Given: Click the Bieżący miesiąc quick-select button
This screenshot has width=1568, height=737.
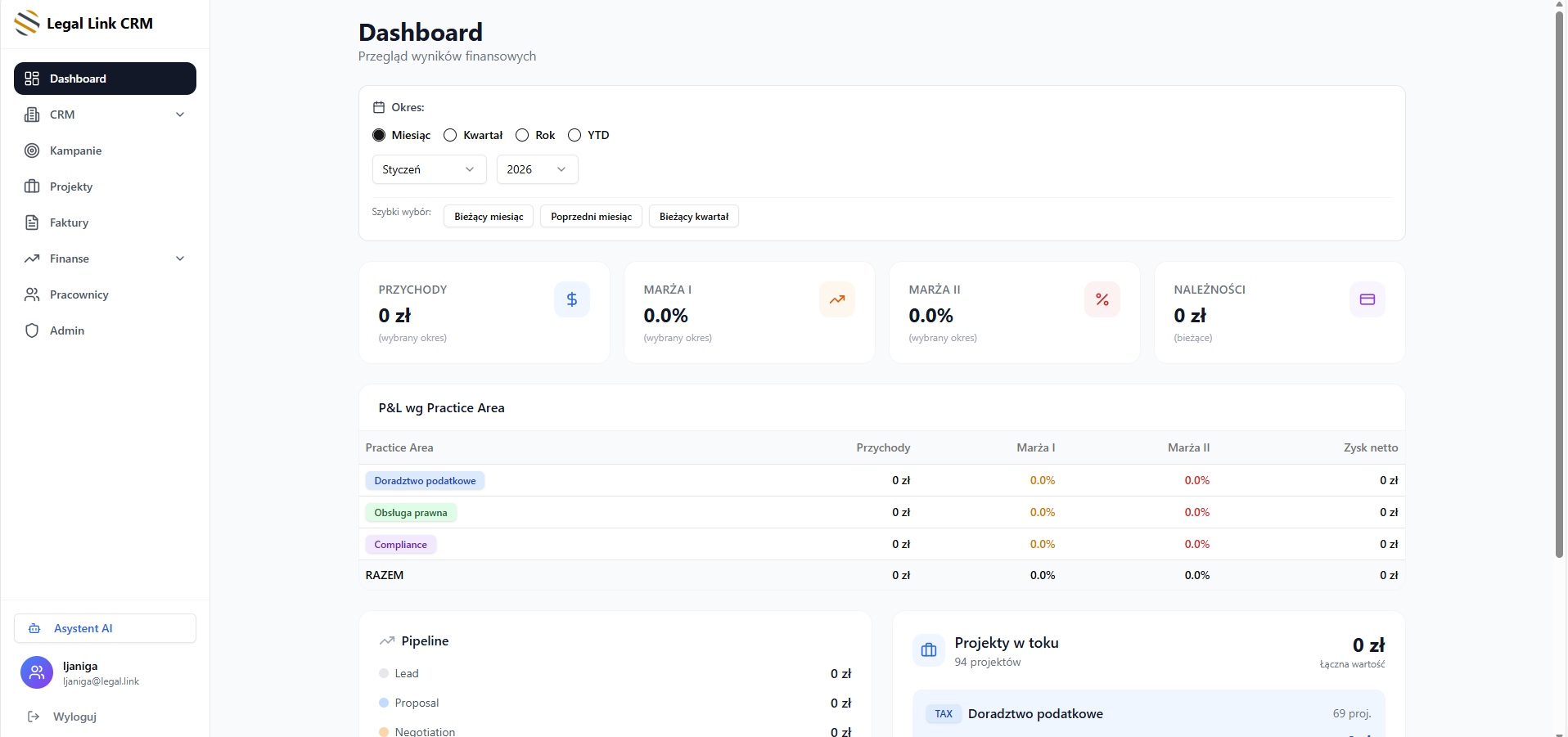Looking at the screenshot, I should pyautogui.click(x=489, y=216).
